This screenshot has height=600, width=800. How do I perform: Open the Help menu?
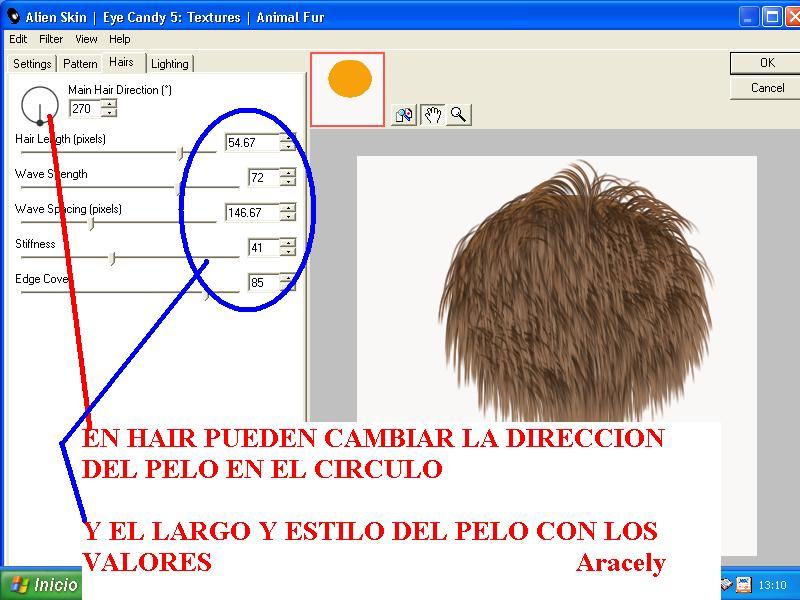[x=119, y=39]
